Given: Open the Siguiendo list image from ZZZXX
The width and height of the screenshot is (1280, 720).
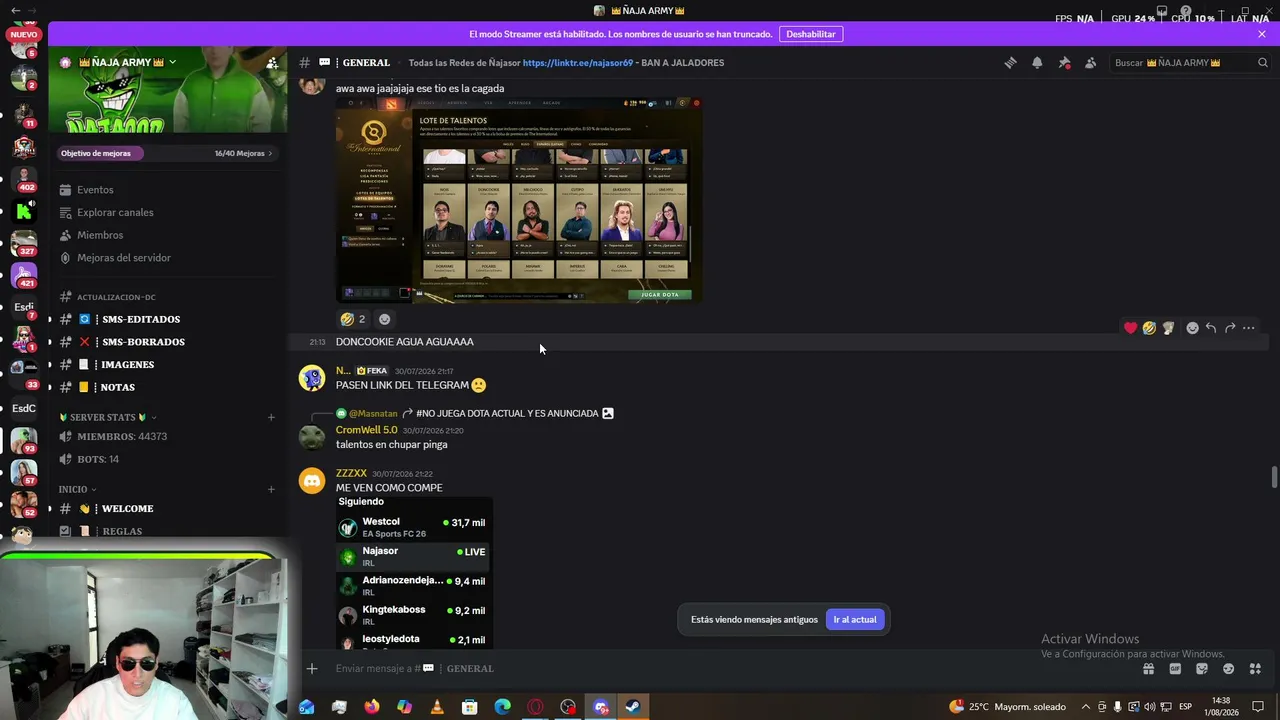Looking at the screenshot, I should point(413,573).
